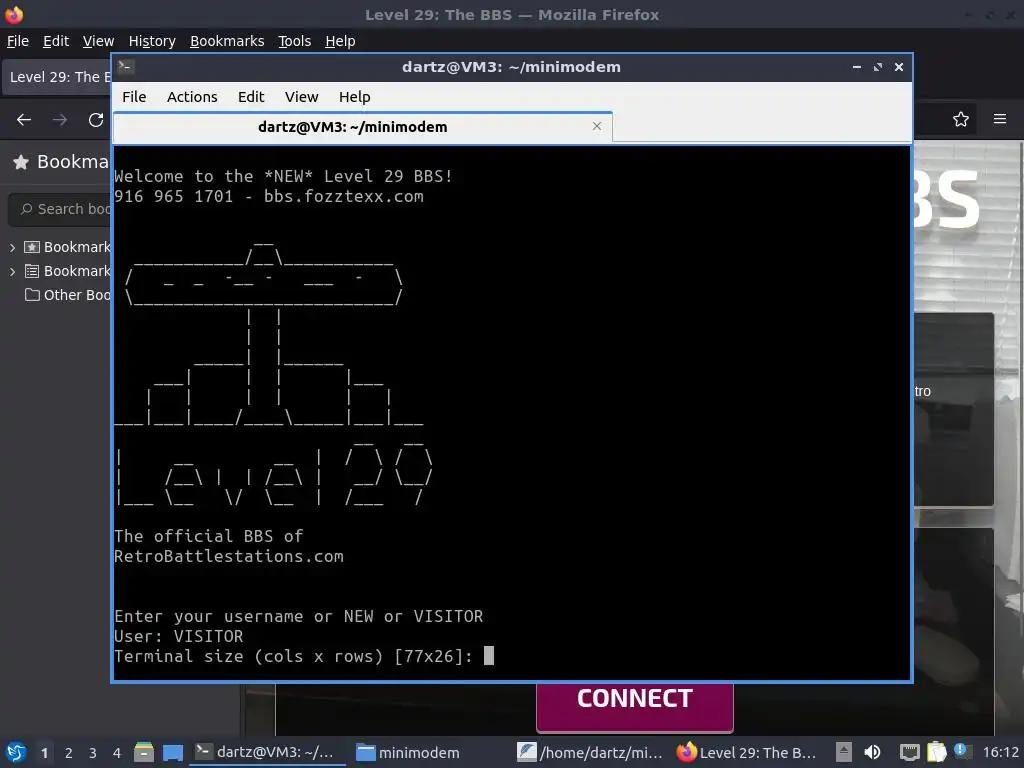Image resolution: width=1024 pixels, height=768 pixels.
Task: Open Firefox Edit menu
Action: pyautogui.click(x=56, y=41)
